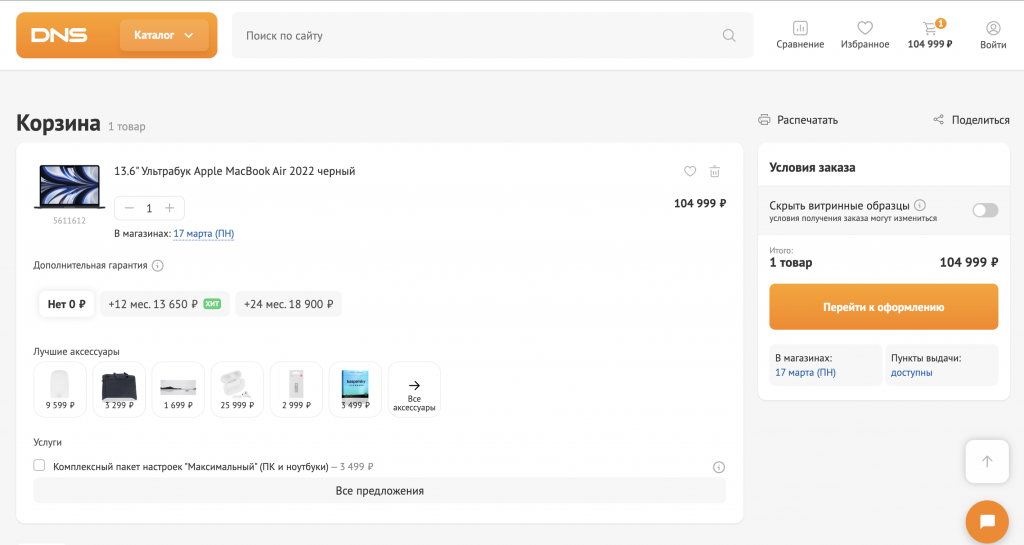Open Все аксессуары arrow tile
Image resolution: width=1024 pixels, height=545 pixels.
point(414,390)
